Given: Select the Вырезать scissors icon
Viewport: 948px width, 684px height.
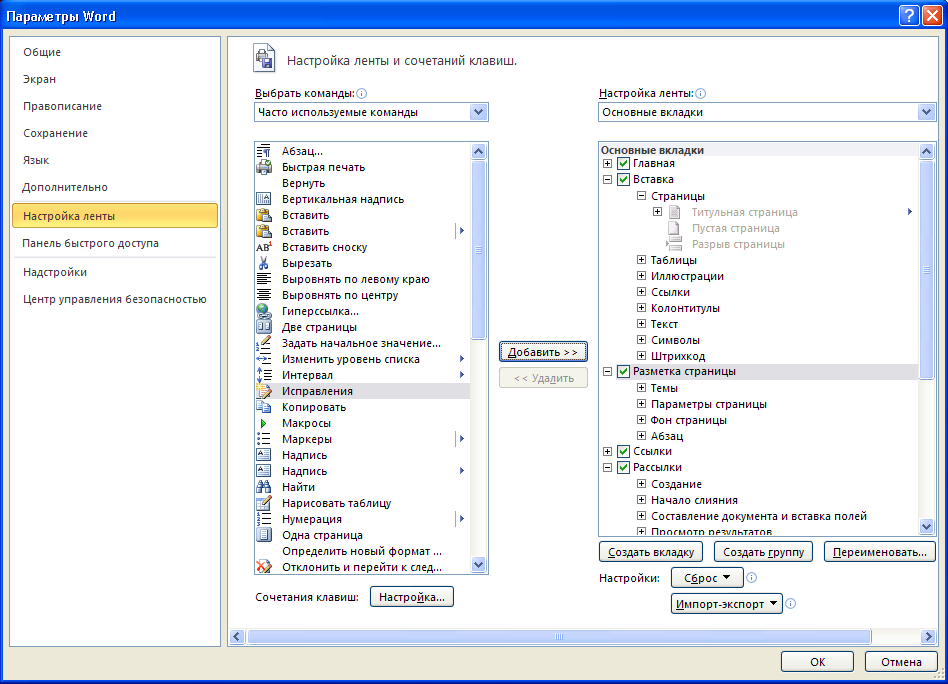Looking at the screenshot, I should click(x=264, y=263).
